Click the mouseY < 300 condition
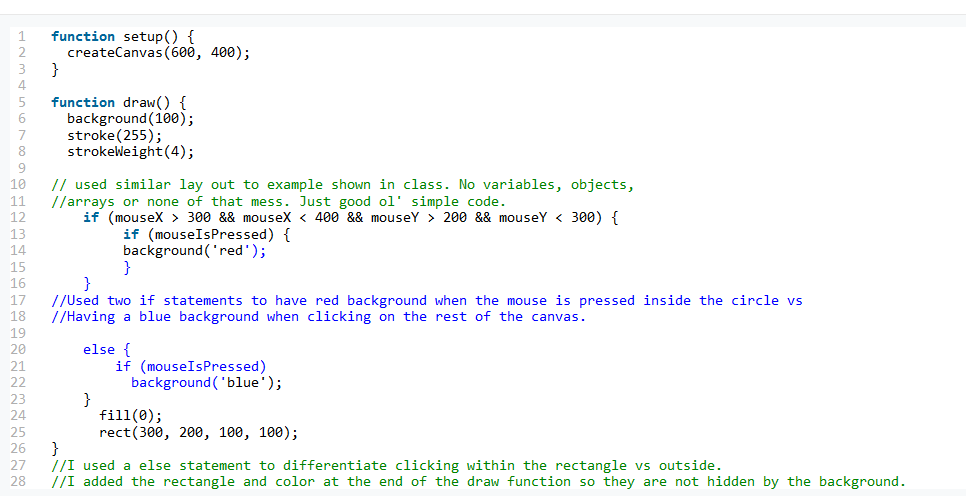This screenshot has height=496, width=966. click(x=547, y=218)
